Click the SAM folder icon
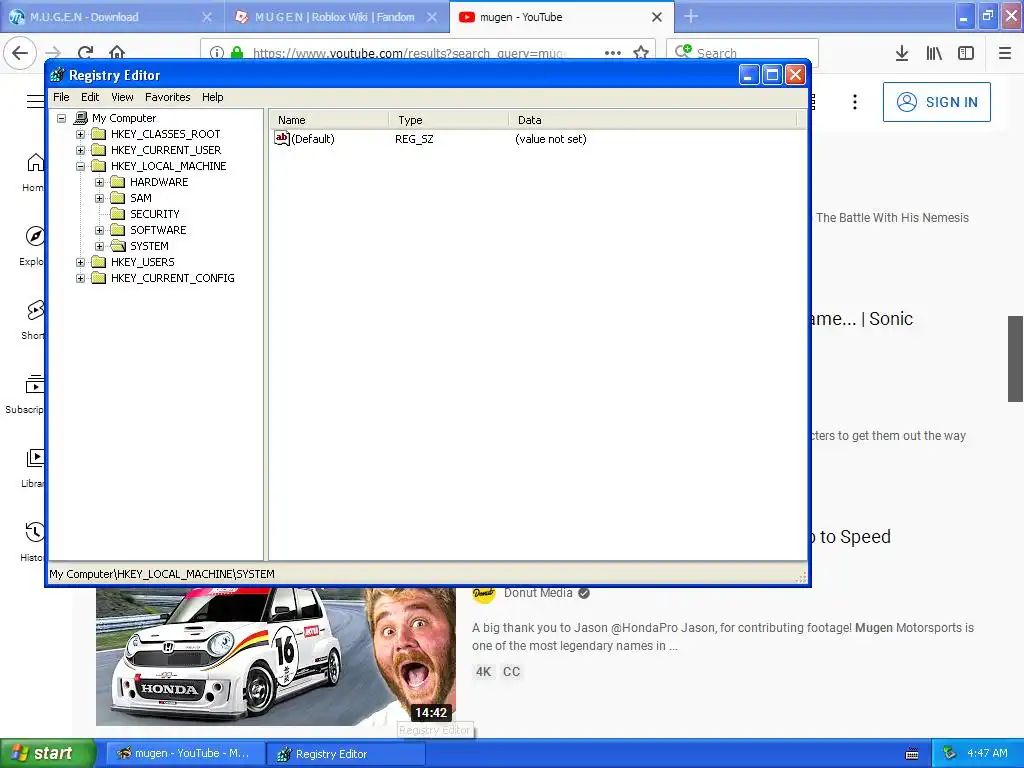 click(x=118, y=198)
